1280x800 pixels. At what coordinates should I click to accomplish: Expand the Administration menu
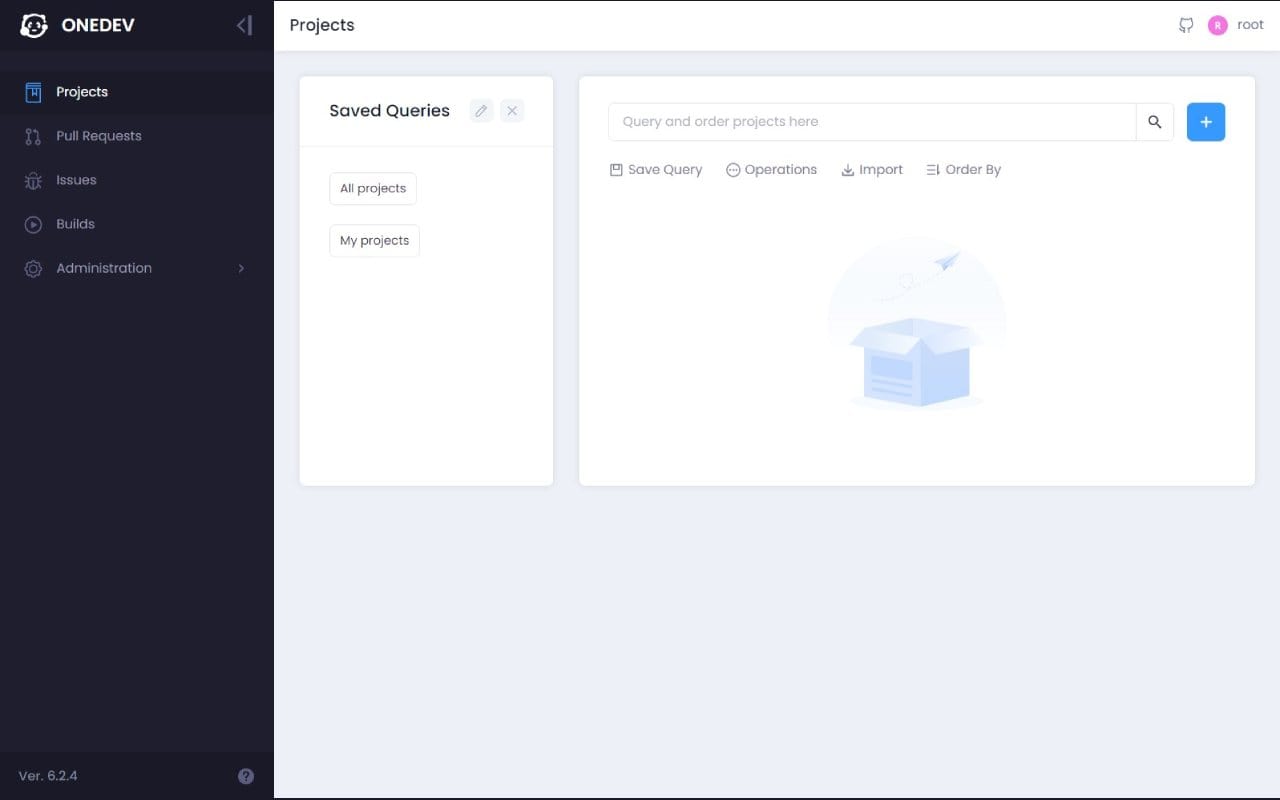pos(103,268)
